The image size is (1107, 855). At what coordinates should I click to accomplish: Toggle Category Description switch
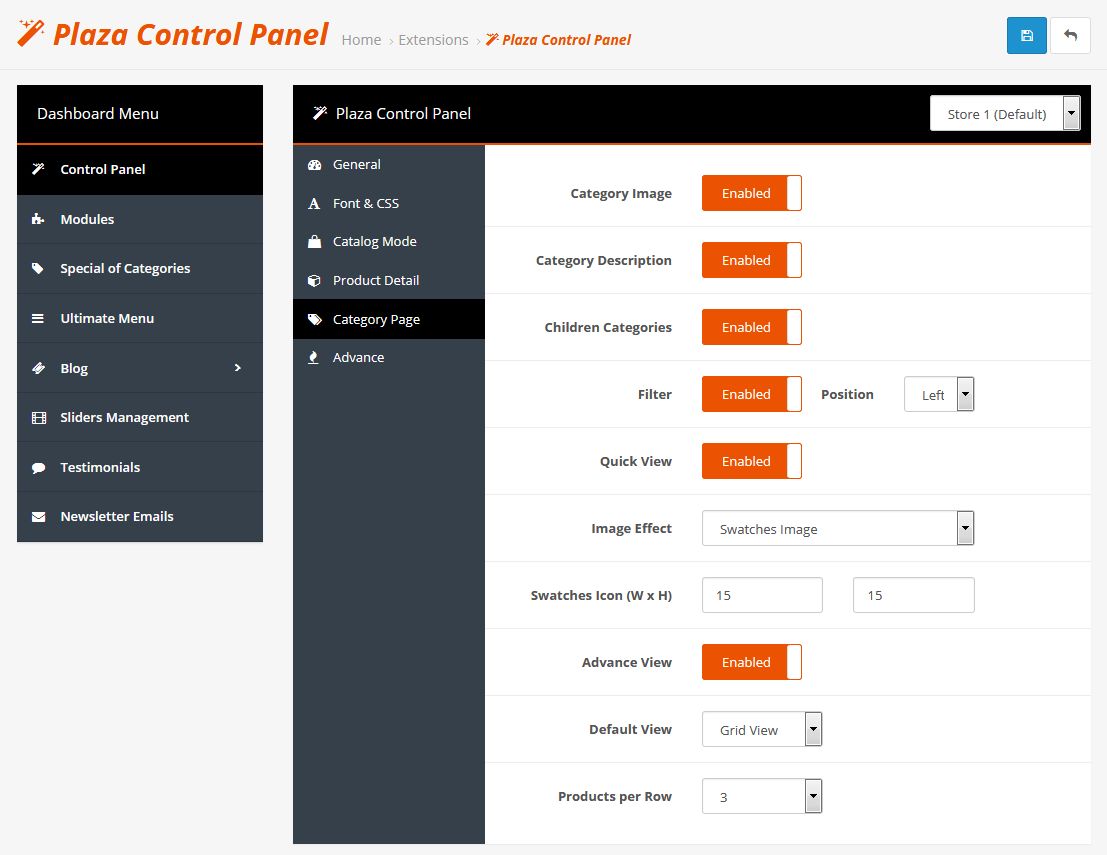(751, 260)
